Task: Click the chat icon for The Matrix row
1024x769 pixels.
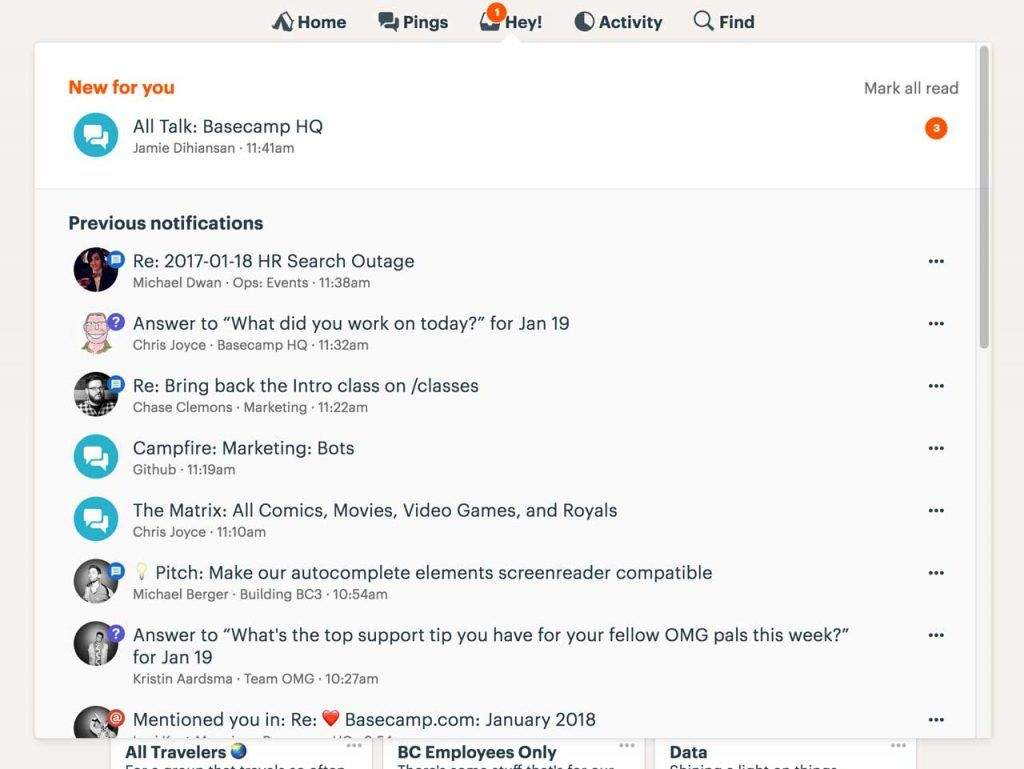Action: pyautogui.click(x=96, y=519)
